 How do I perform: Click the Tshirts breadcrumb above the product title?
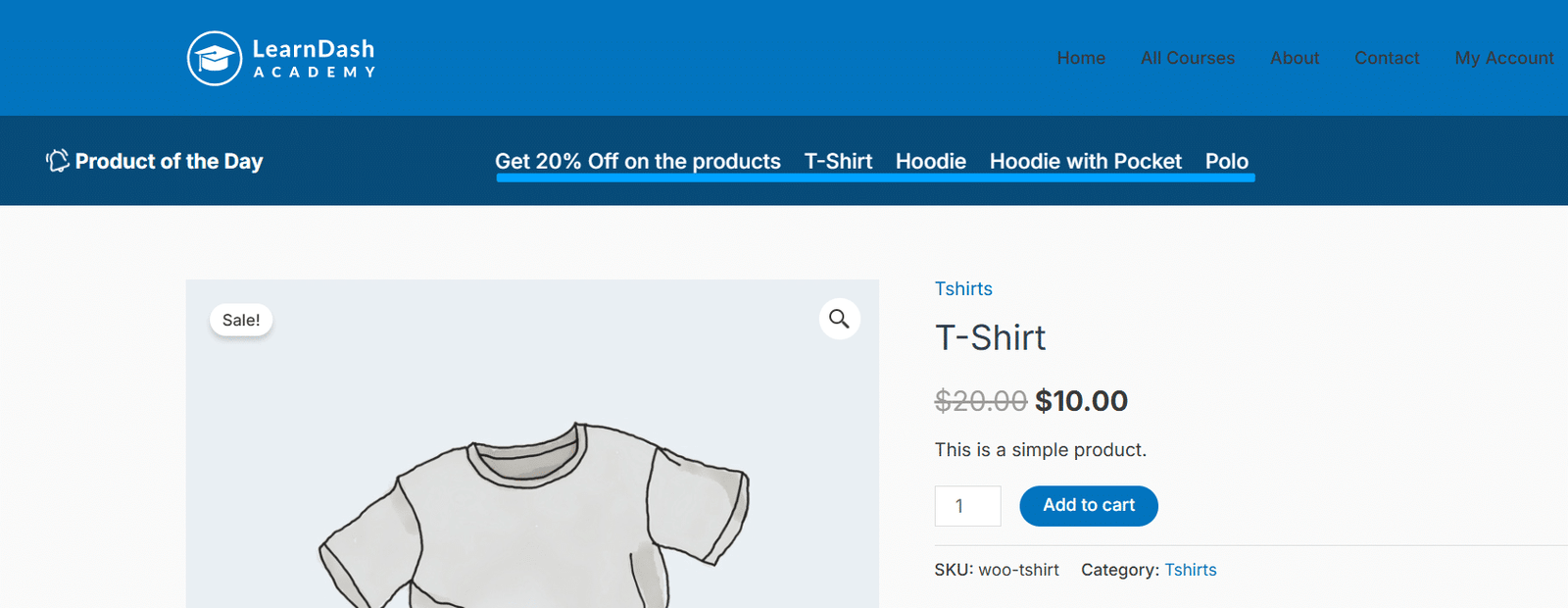963,288
